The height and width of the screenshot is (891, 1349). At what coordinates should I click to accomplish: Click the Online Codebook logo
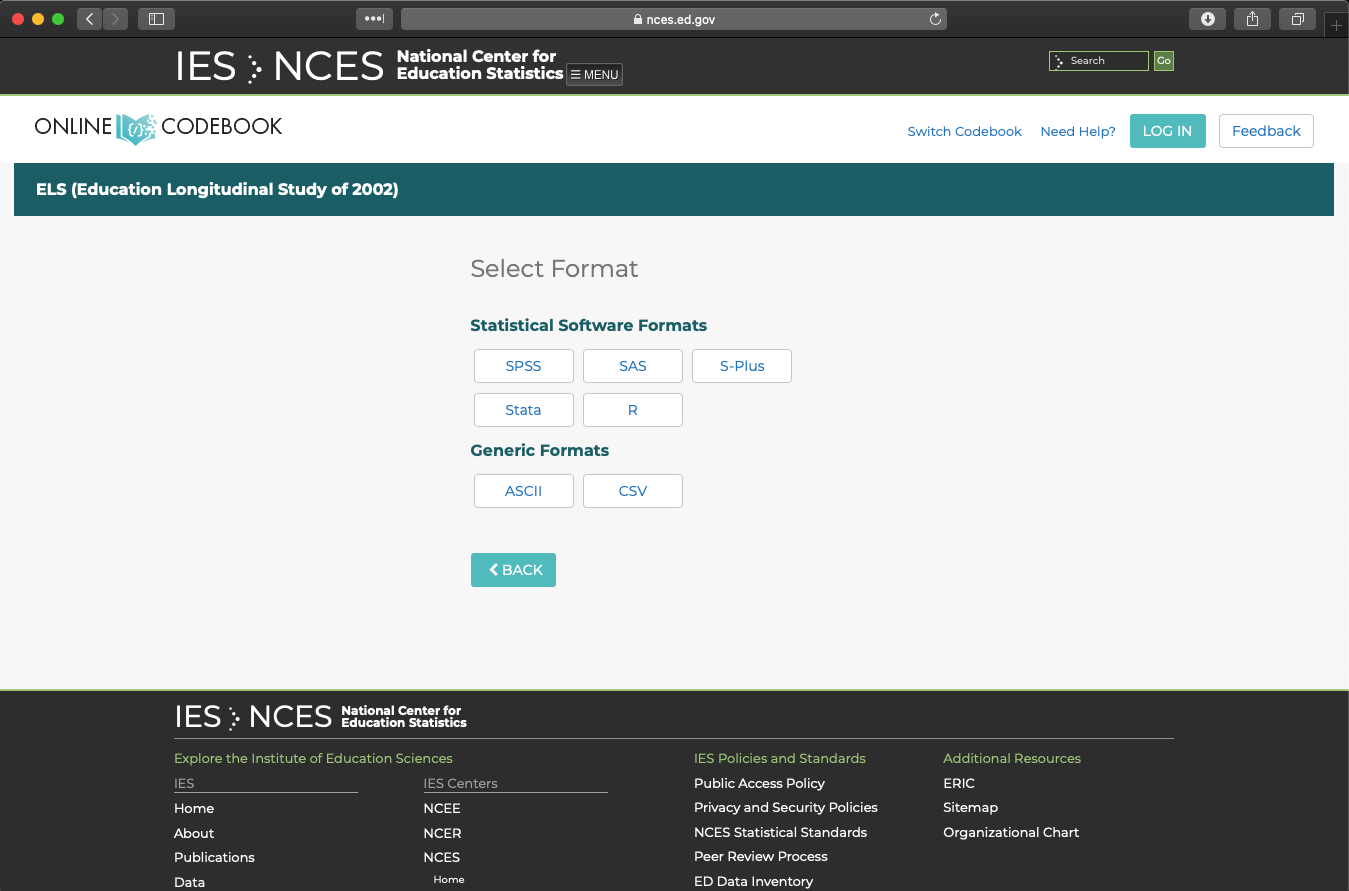(x=158, y=127)
